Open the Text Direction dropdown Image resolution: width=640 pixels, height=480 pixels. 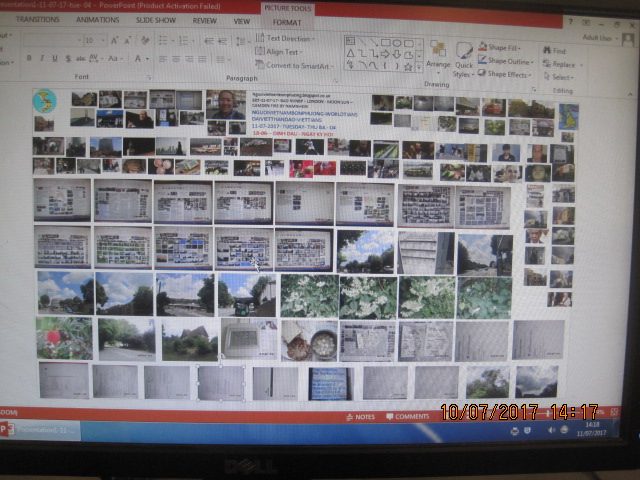point(285,38)
